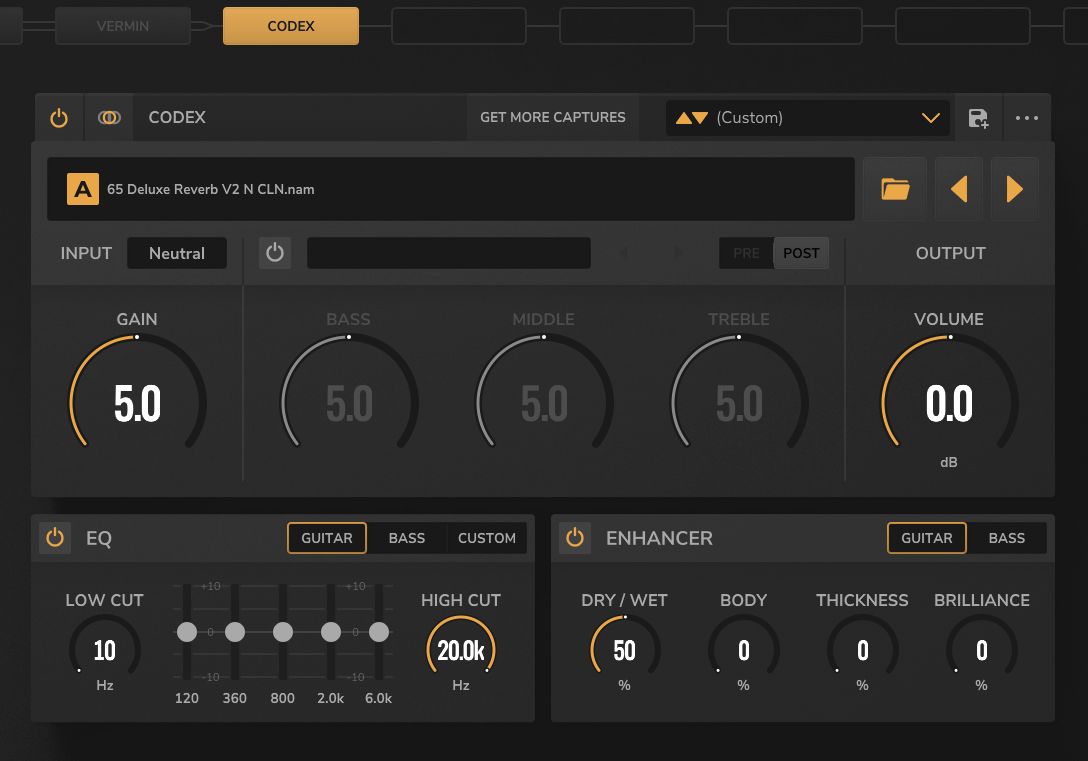Switch EQ to the CUSTOM tab
The width and height of the screenshot is (1088, 761).
(486, 538)
